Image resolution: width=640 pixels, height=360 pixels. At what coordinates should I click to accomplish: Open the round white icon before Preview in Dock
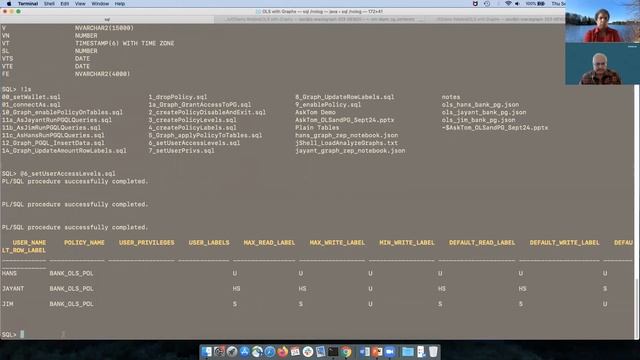click(x=308, y=351)
